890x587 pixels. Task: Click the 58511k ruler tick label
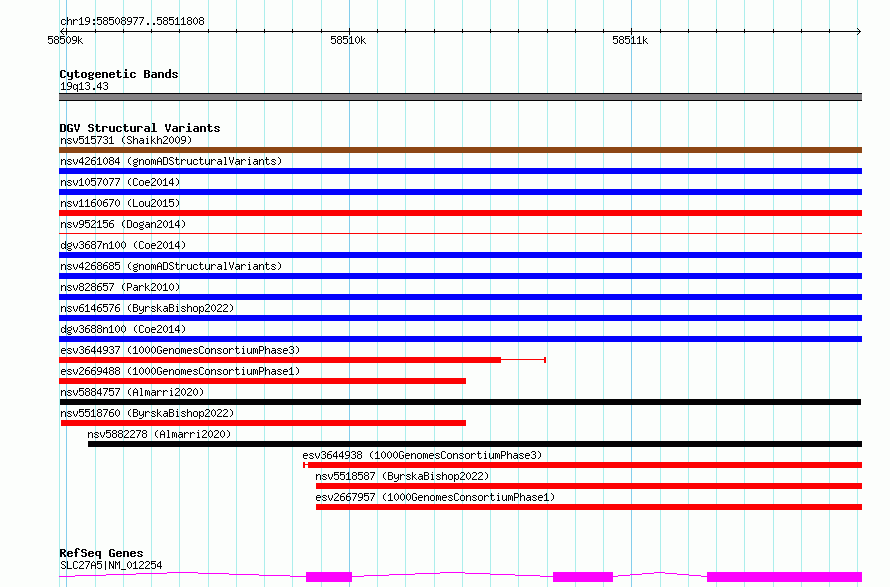(630, 40)
